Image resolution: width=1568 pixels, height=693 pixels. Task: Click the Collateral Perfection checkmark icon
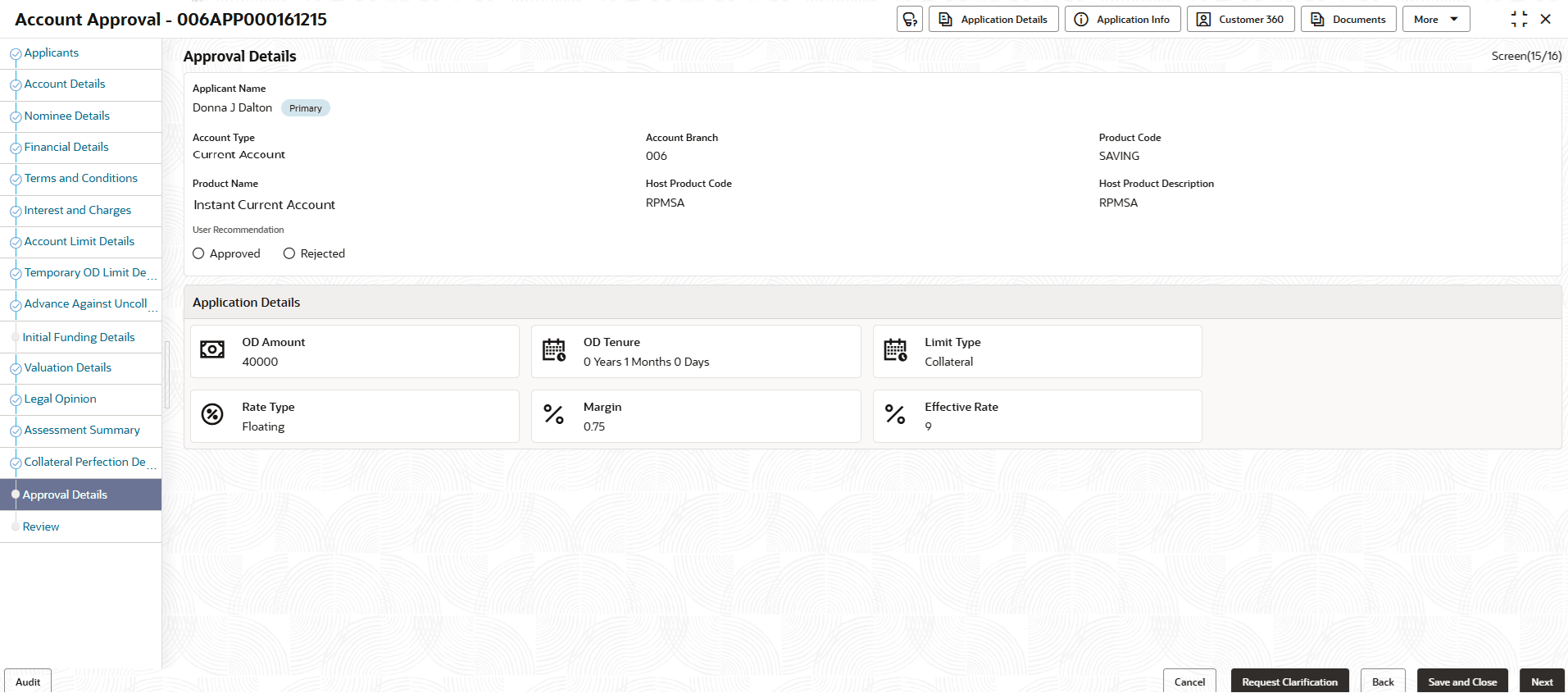[x=16, y=463]
